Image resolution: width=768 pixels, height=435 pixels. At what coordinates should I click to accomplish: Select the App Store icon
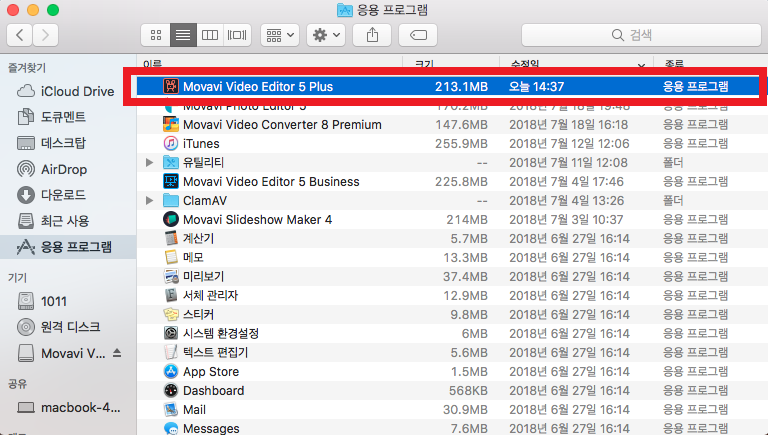tap(170, 371)
